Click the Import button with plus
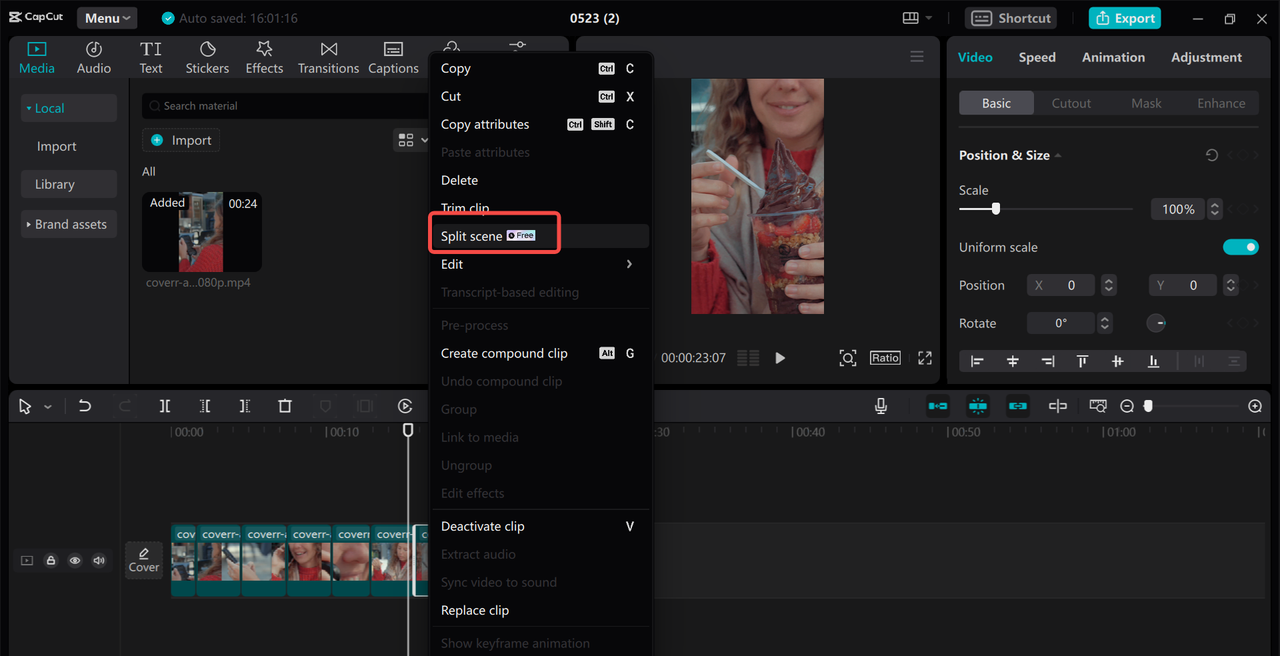This screenshot has width=1280, height=656. [181, 140]
